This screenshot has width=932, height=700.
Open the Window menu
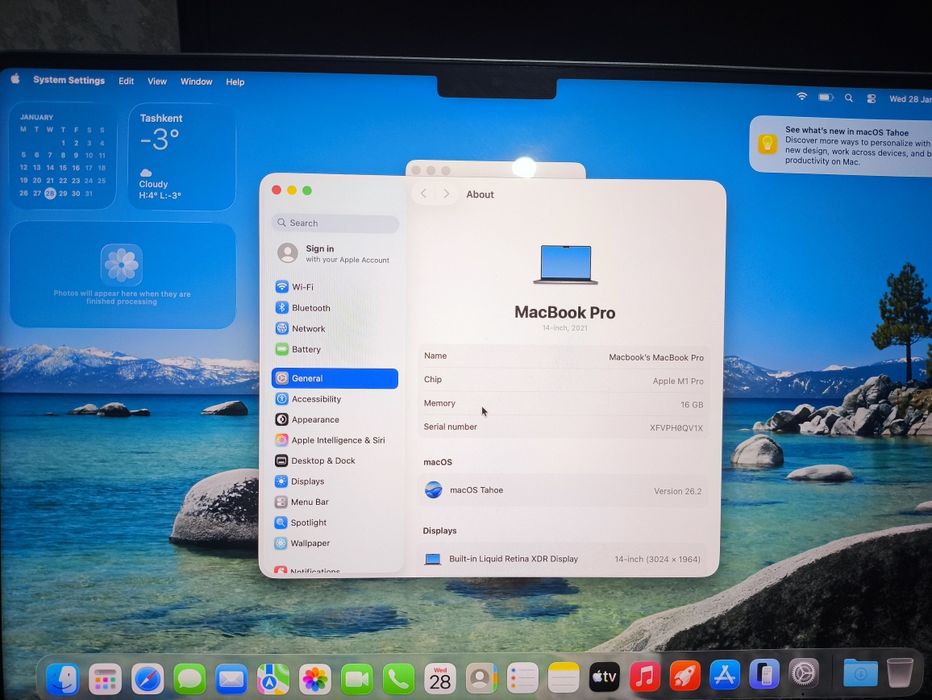[196, 81]
